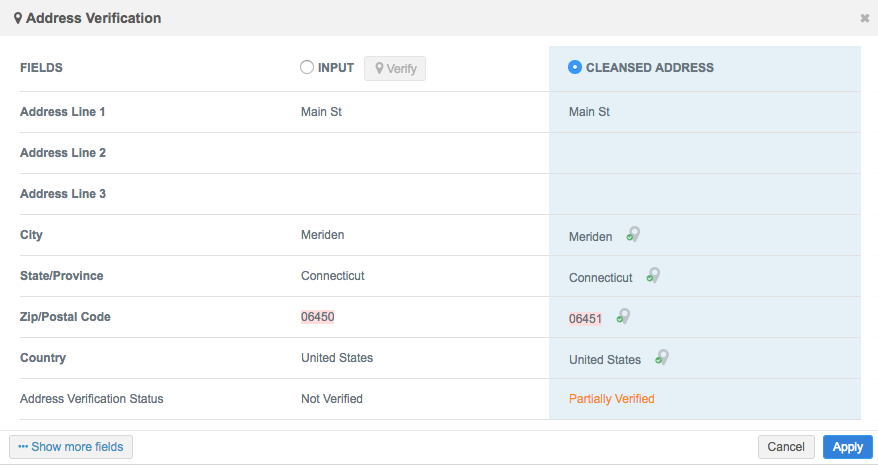Click the input zip code 06450
878x465 pixels.
[x=318, y=317]
